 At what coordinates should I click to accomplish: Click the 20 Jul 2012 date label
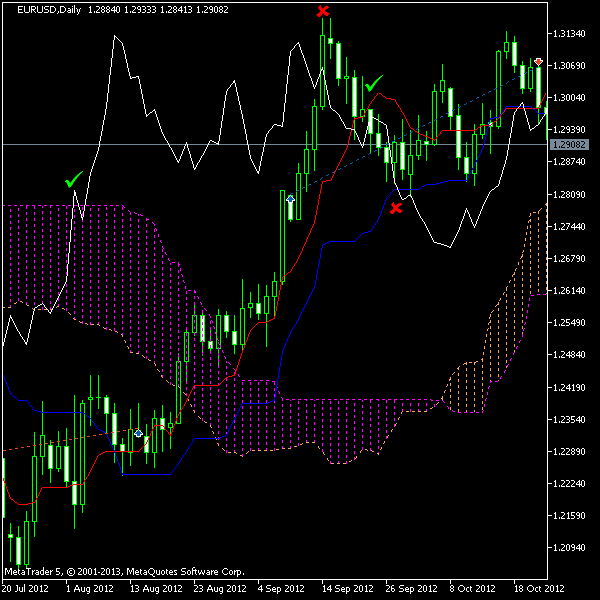pos(26,589)
